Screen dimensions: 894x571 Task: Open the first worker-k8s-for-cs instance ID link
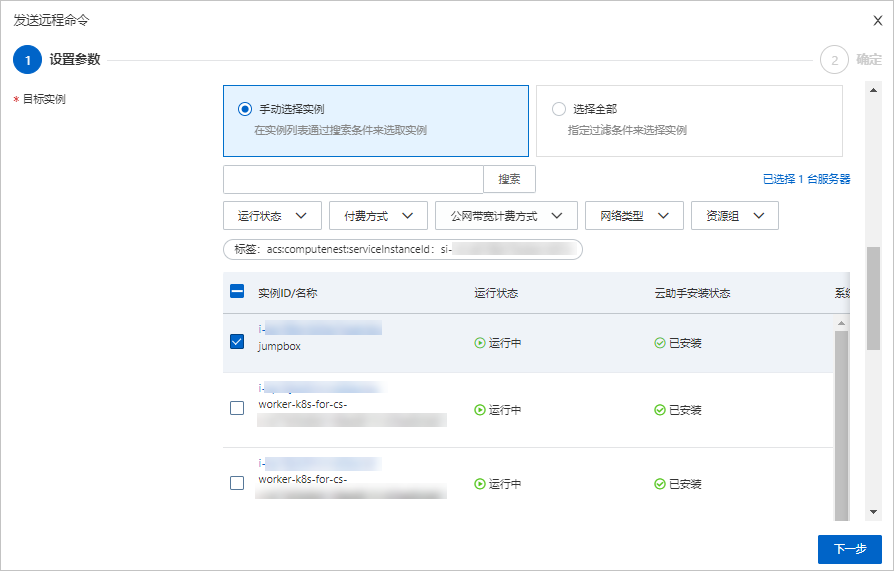(x=320, y=388)
